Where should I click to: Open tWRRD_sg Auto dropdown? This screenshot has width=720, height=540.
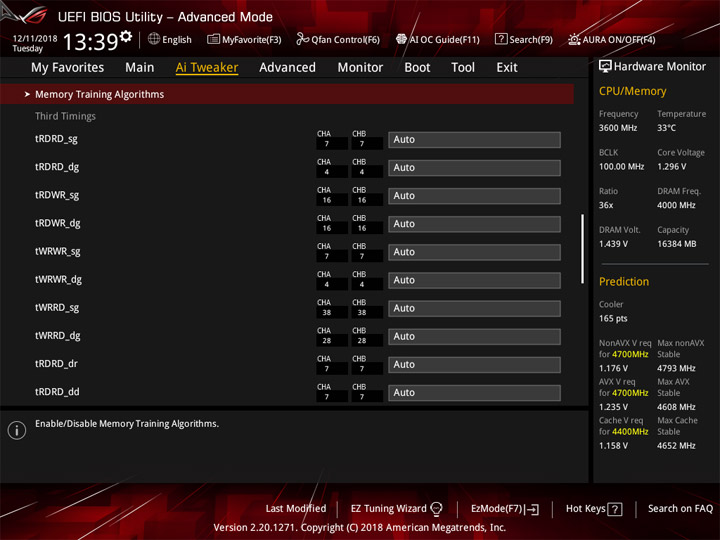tap(474, 308)
